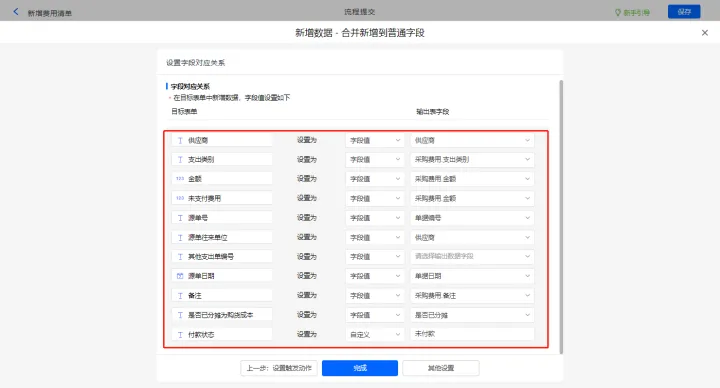The image size is (720, 388).
Task: Open the 字段值 dropdown in the 金额 row
Action: [375, 179]
